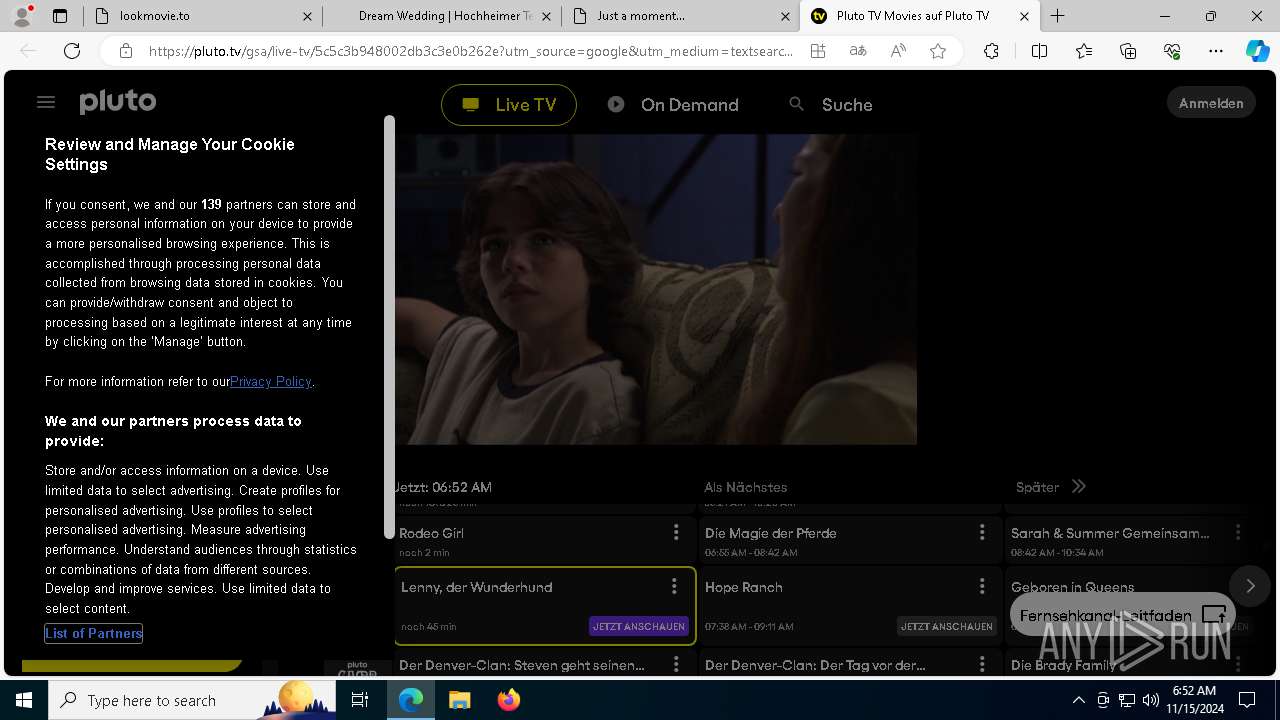Viewport: 1280px width, 720px height.
Task: Open a new browser tab
Action: click(x=1057, y=16)
